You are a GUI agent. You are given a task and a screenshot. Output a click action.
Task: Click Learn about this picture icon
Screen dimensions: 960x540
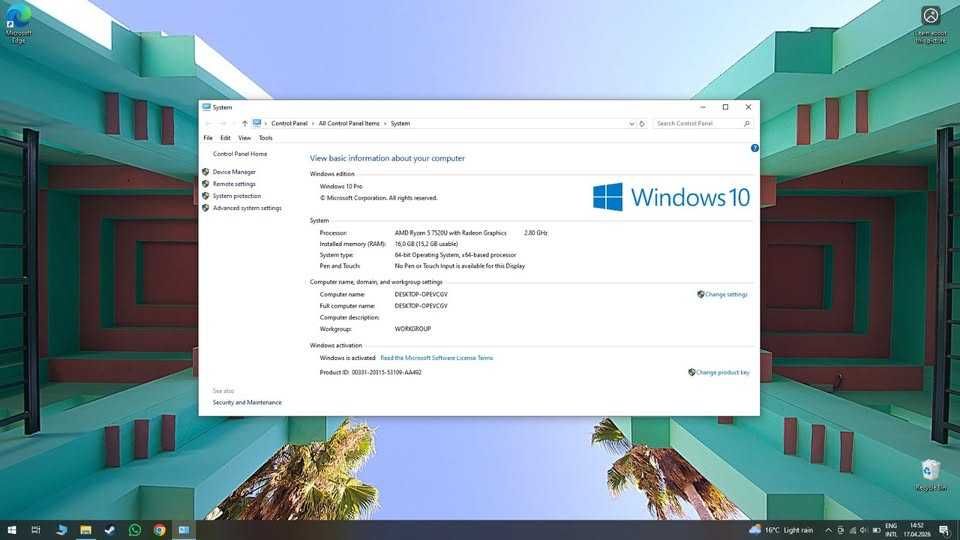tap(931, 24)
